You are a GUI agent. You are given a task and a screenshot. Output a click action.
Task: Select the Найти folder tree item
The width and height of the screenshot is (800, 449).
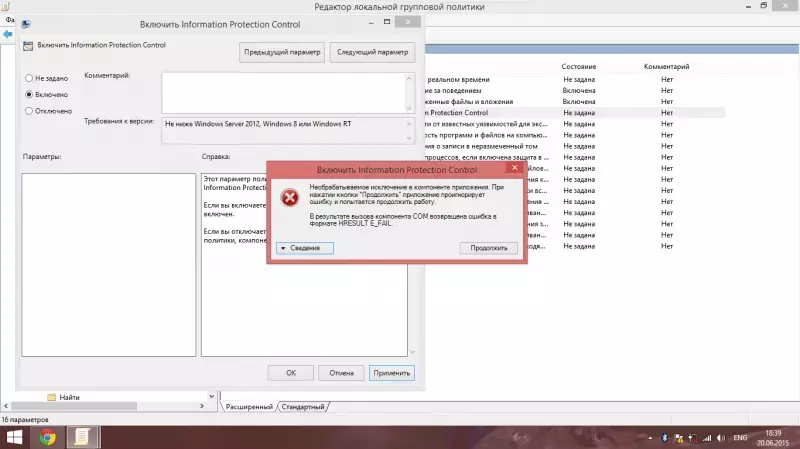69,397
